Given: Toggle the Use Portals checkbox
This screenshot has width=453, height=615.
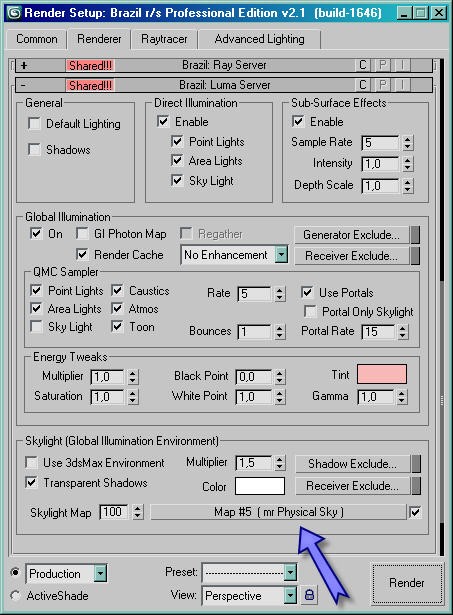Looking at the screenshot, I should (x=307, y=292).
